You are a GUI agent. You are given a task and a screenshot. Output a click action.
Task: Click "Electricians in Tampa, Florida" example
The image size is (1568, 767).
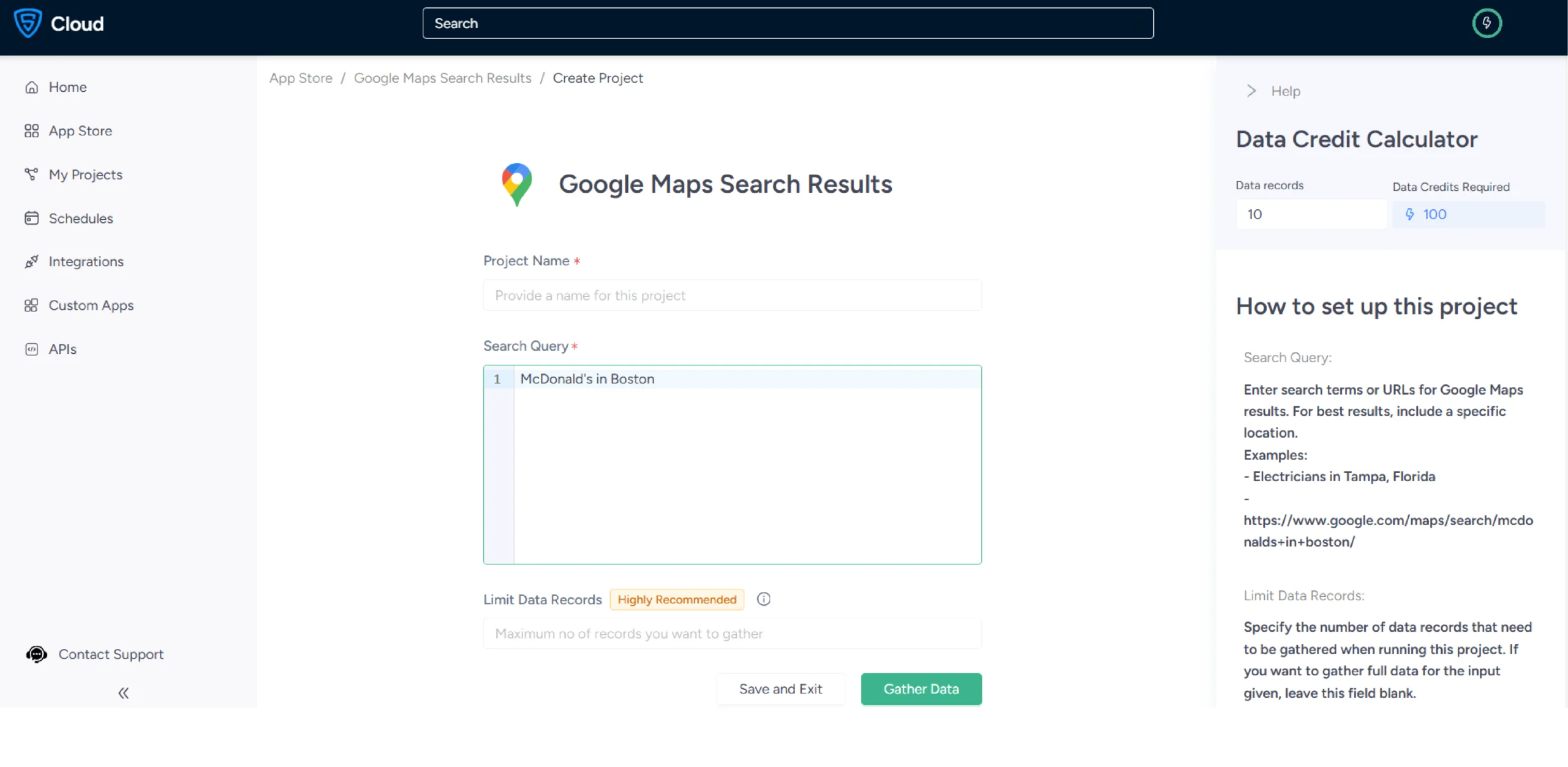[1344, 476]
